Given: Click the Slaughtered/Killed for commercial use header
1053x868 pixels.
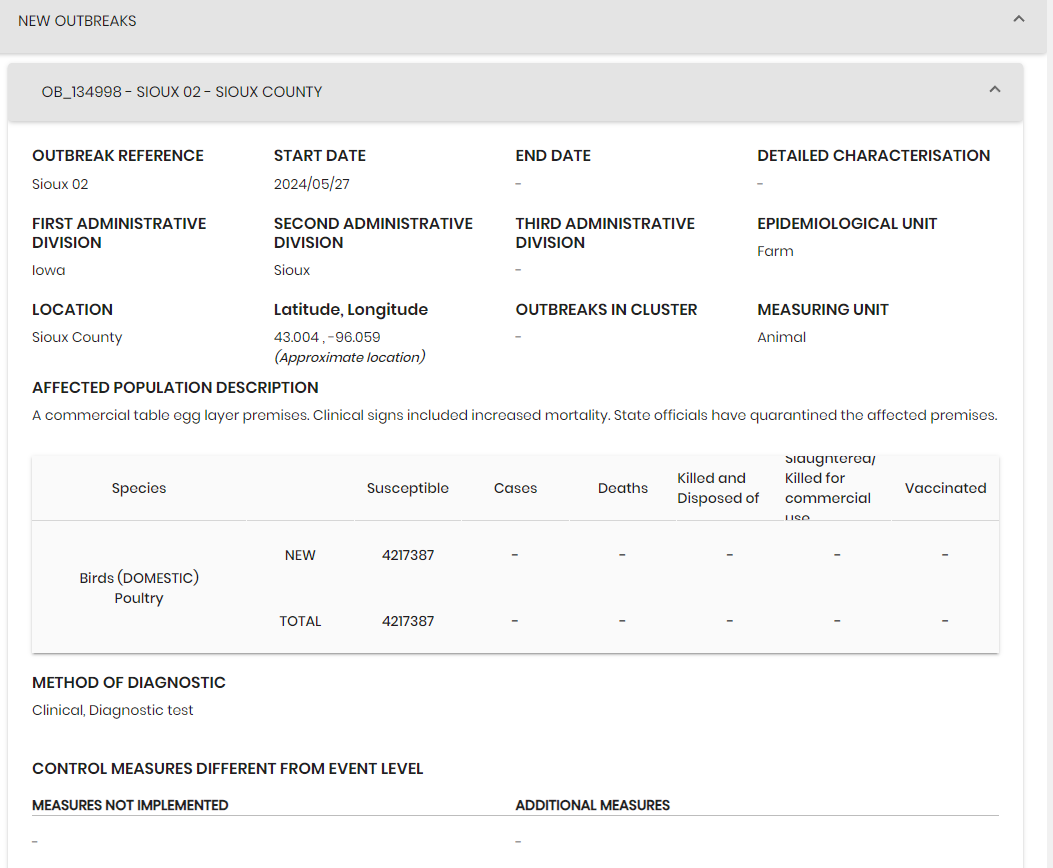Looking at the screenshot, I should tap(830, 488).
